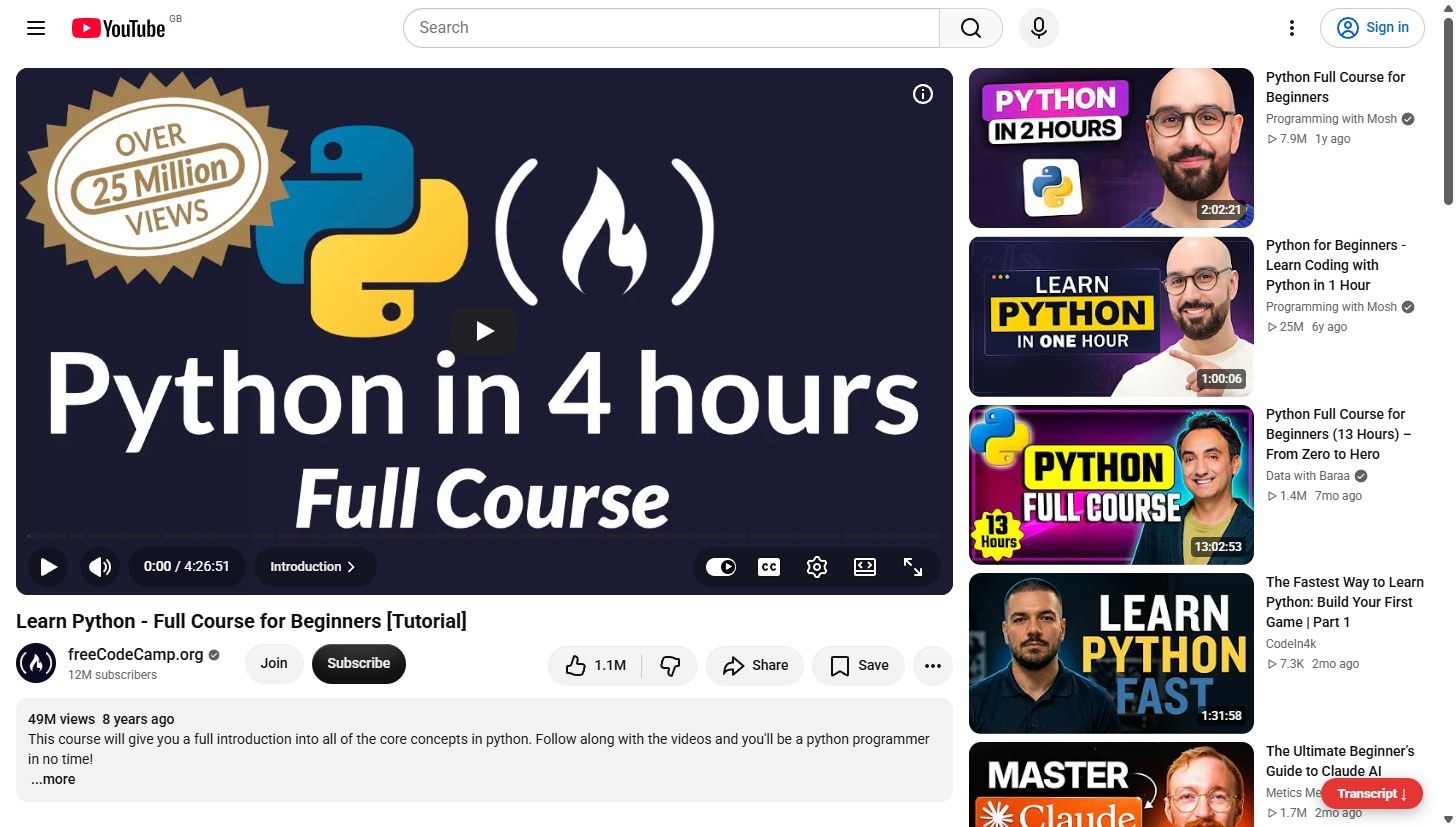This screenshot has height=827, width=1456.
Task: Toggle the autoplay switch
Action: [x=721, y=567]
